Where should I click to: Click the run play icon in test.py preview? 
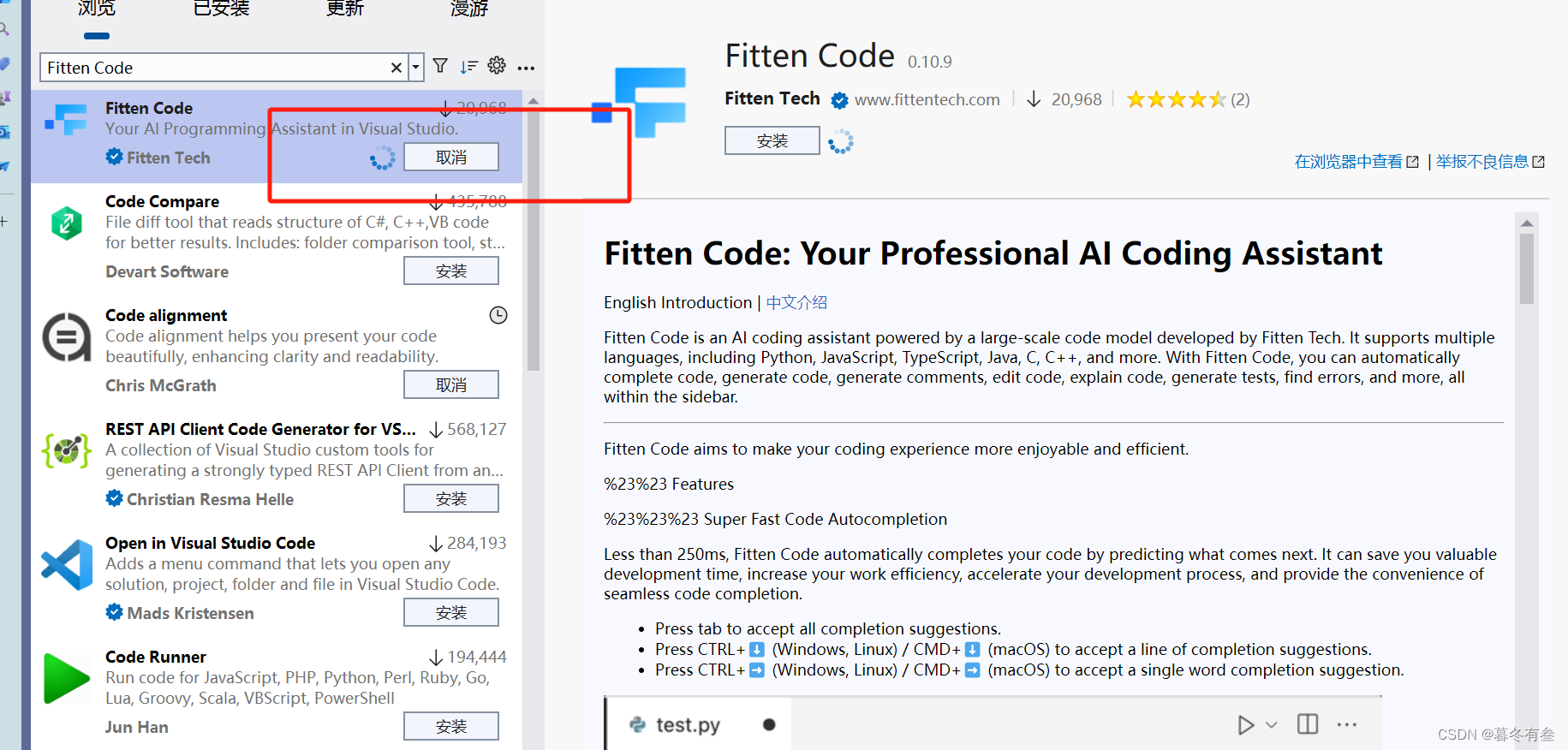[x=1245, y=725]
